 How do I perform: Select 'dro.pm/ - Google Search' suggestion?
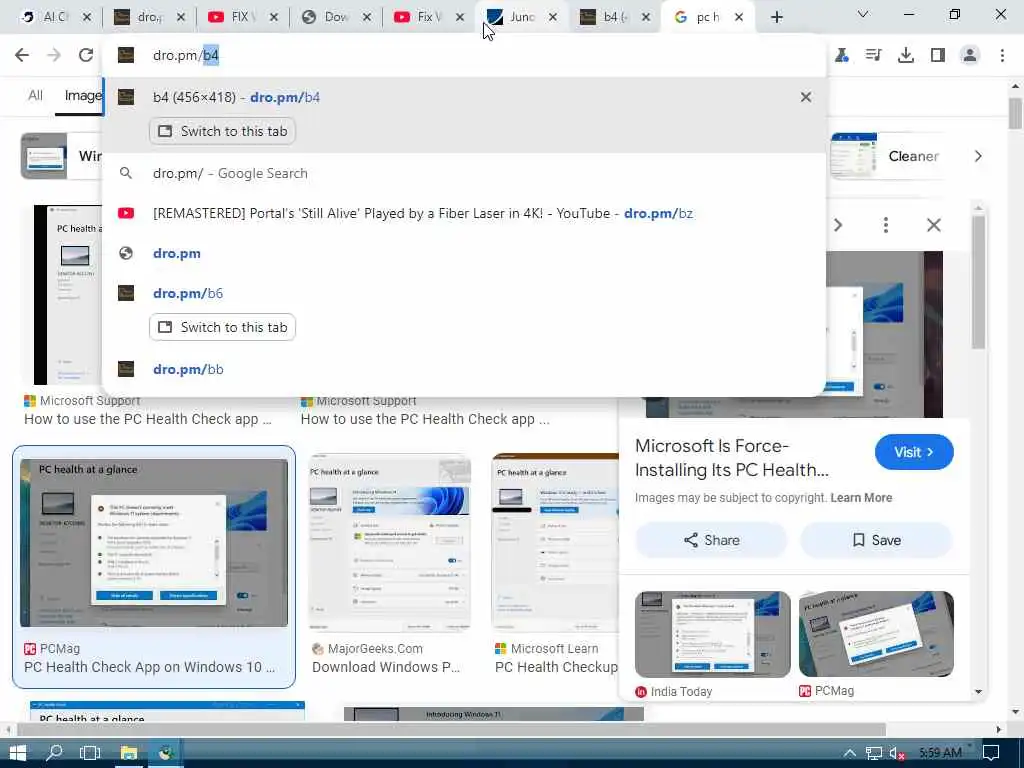click(464, 173)
